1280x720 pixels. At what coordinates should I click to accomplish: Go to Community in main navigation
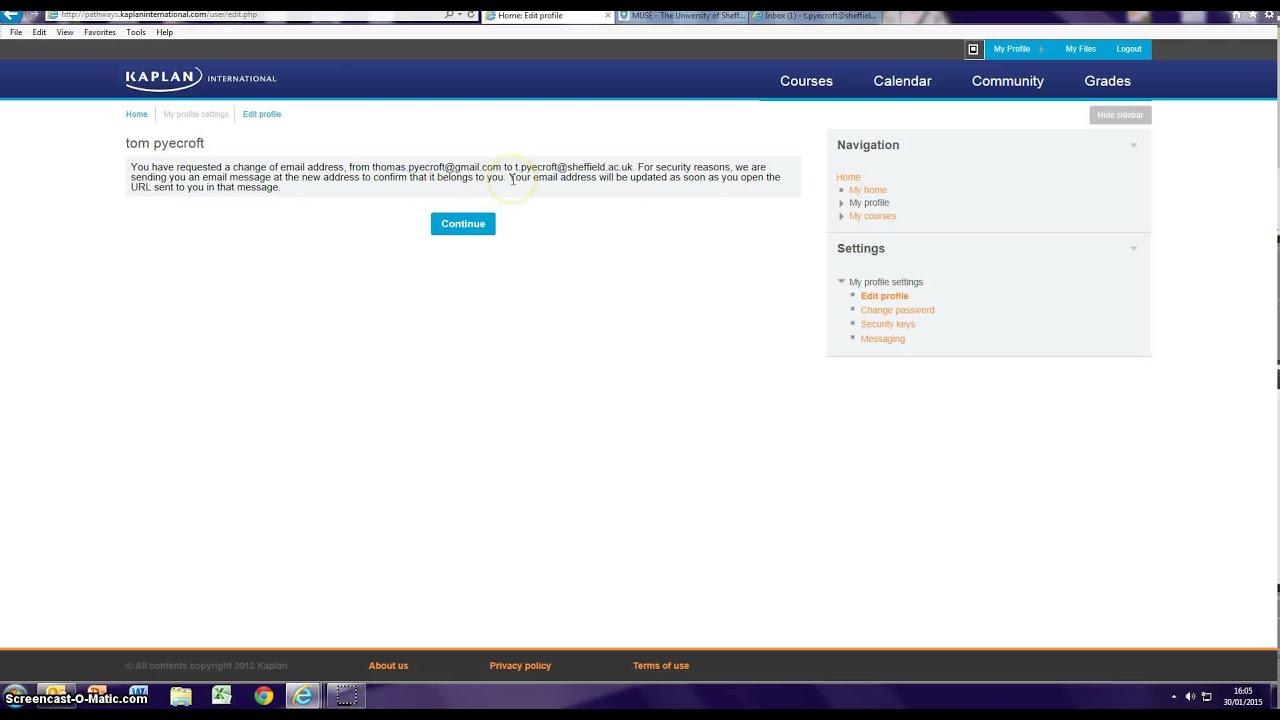point(1008,81)
